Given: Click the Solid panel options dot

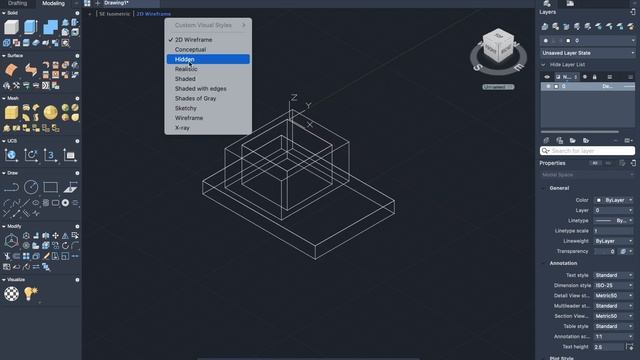Looking at the screenshot, I should 77,13.
